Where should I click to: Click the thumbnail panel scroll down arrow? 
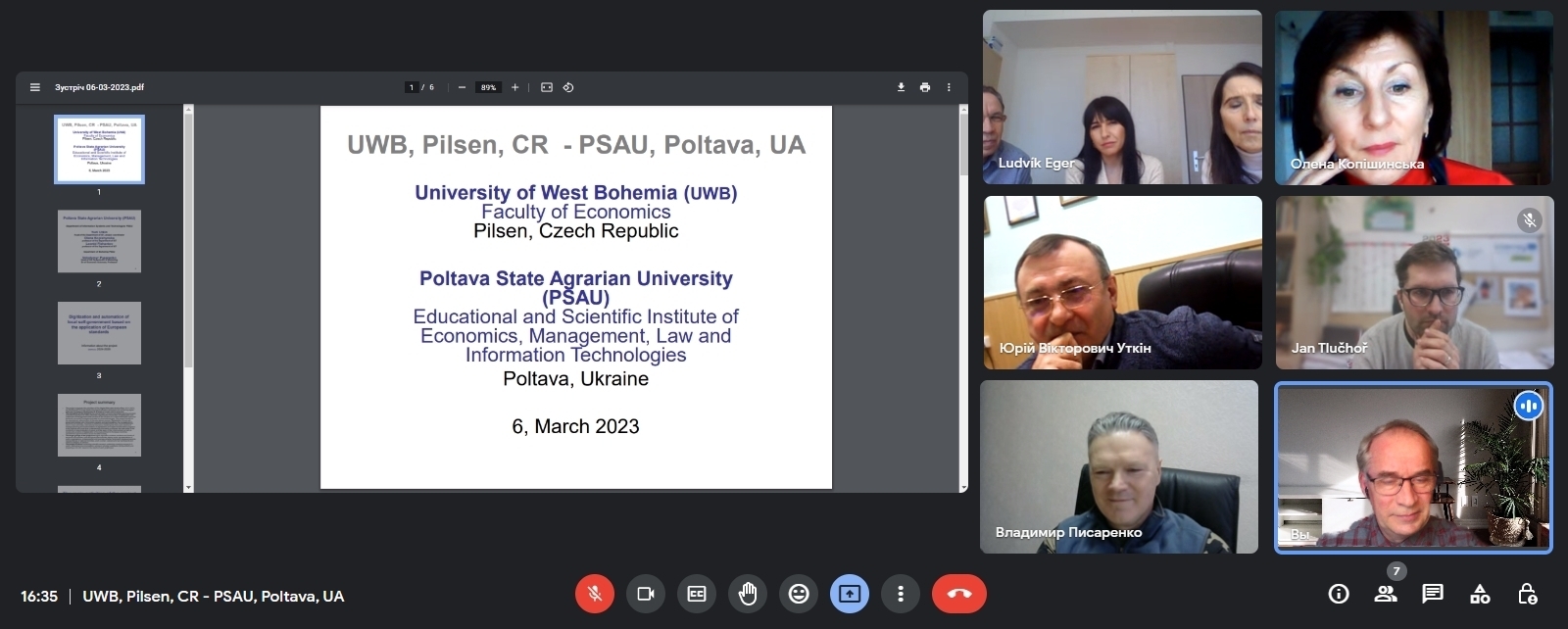[x=188, y=487]
